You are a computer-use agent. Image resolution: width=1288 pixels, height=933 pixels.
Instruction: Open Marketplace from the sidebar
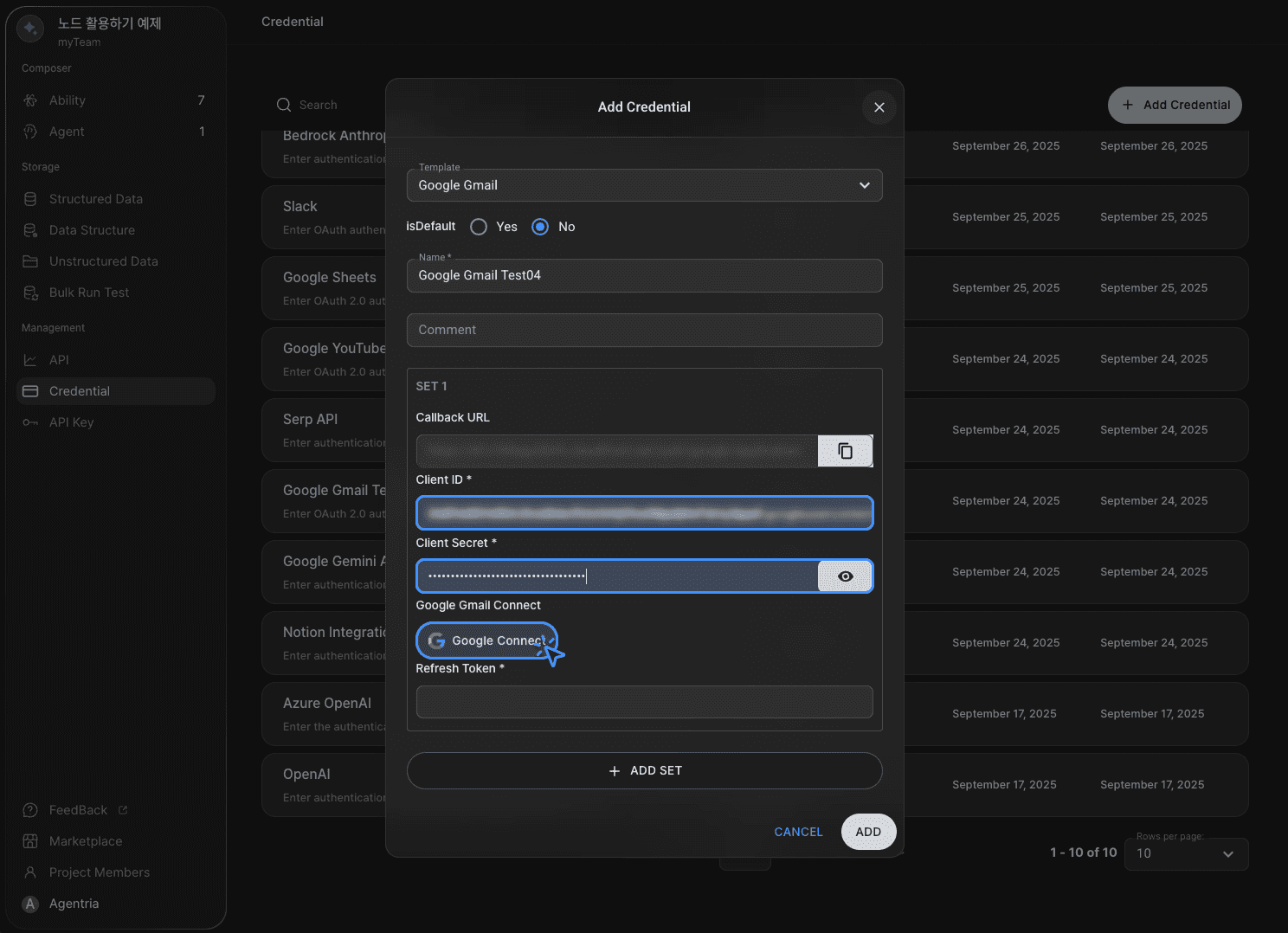tap(115, 841)
